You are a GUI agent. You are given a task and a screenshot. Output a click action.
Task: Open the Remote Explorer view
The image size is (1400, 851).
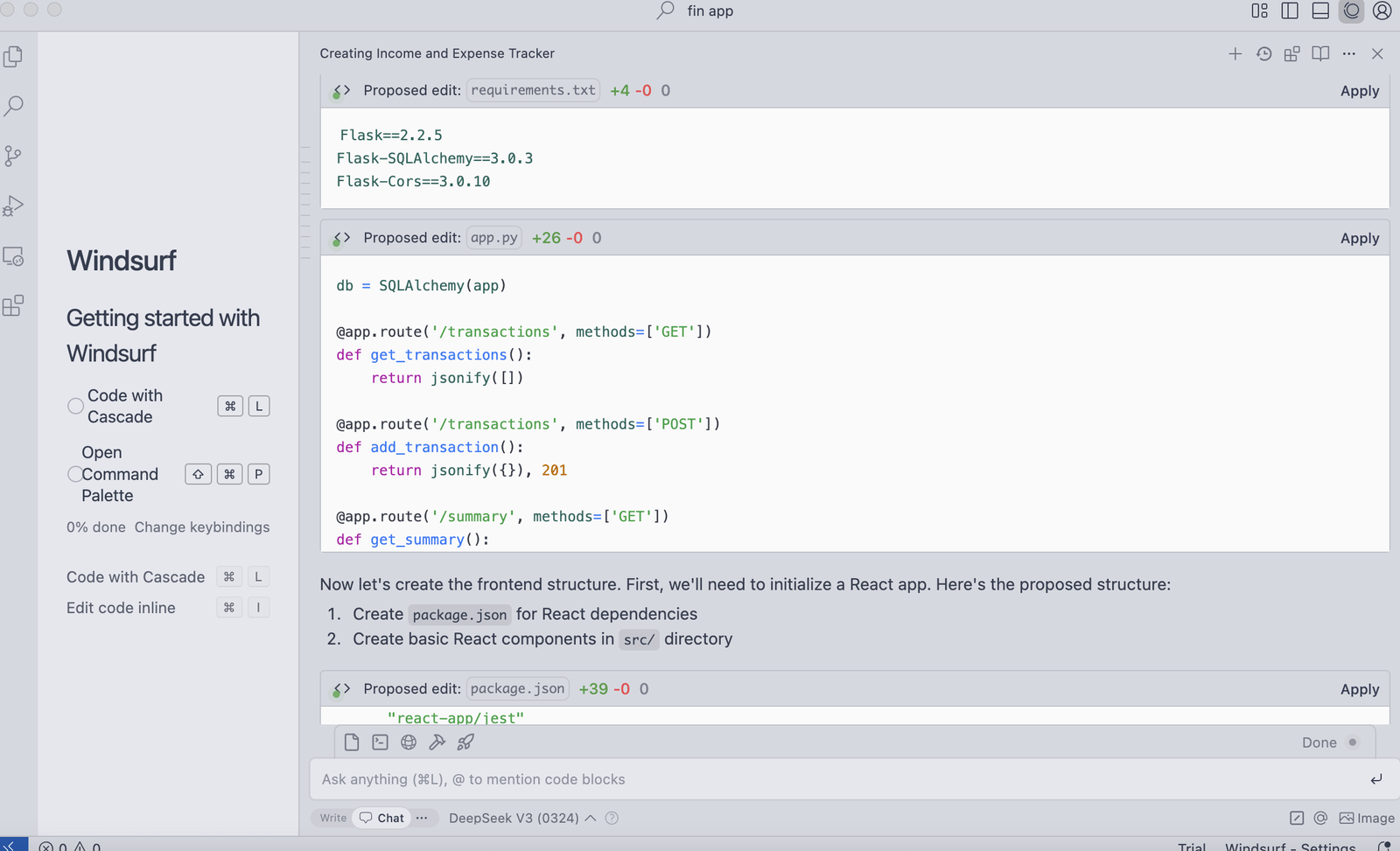click(x=13, y=256)
